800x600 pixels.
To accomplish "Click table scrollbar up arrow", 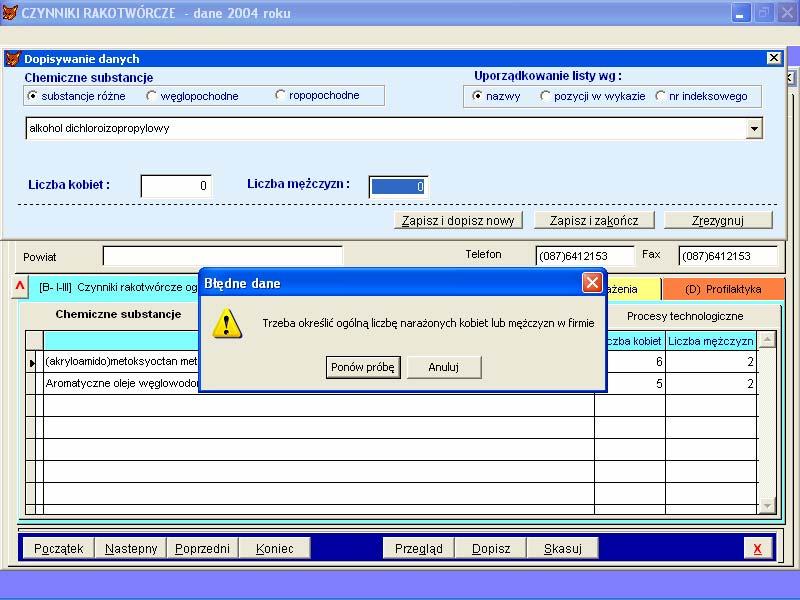I will tap(767, 340).
